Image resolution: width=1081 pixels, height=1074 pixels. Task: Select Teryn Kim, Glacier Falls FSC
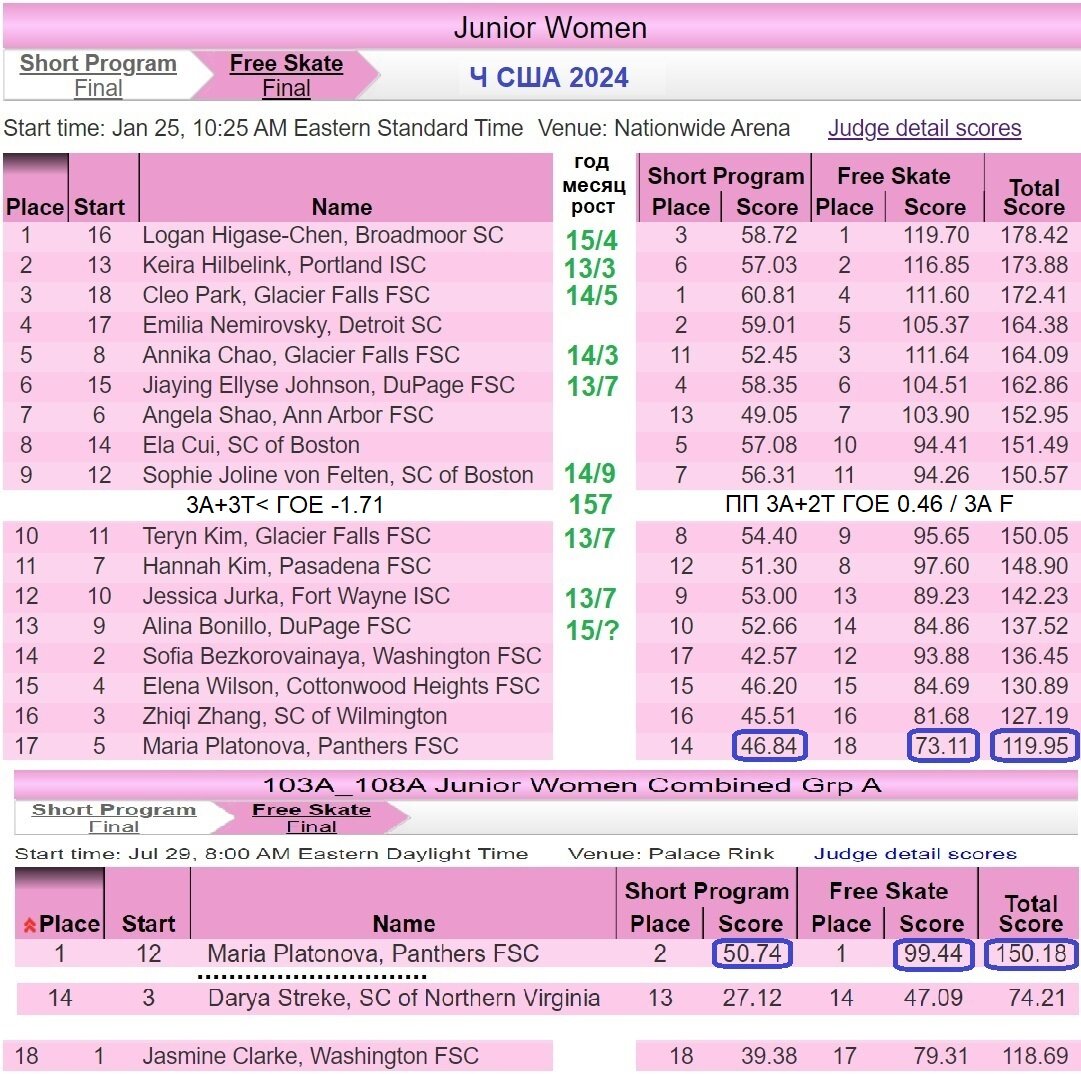(x=286, y=536)
